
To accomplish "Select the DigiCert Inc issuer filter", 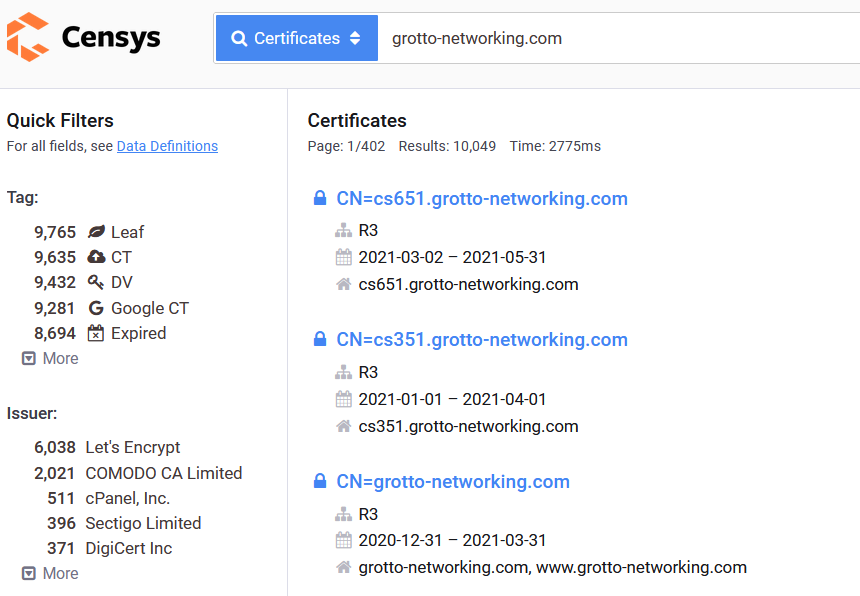I will [130, 548].
